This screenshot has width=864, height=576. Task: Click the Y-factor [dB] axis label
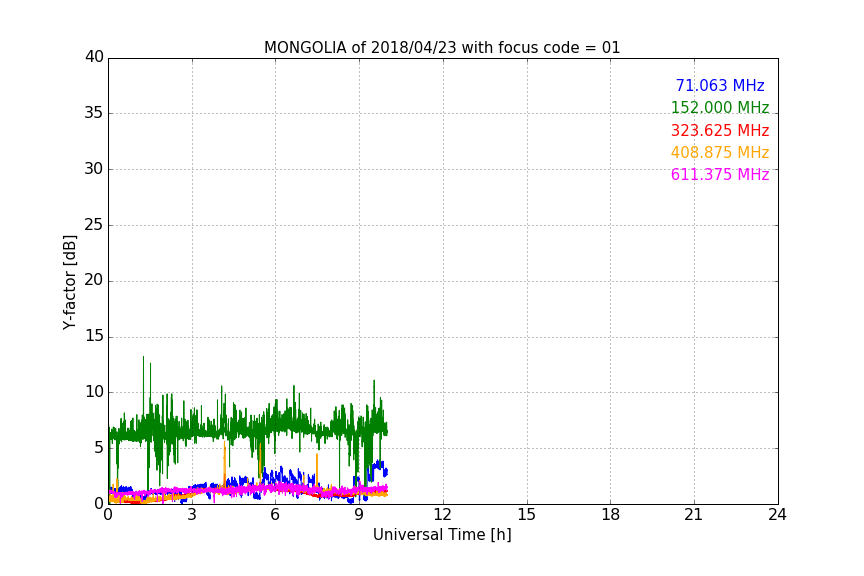click(x=69, y=282)
